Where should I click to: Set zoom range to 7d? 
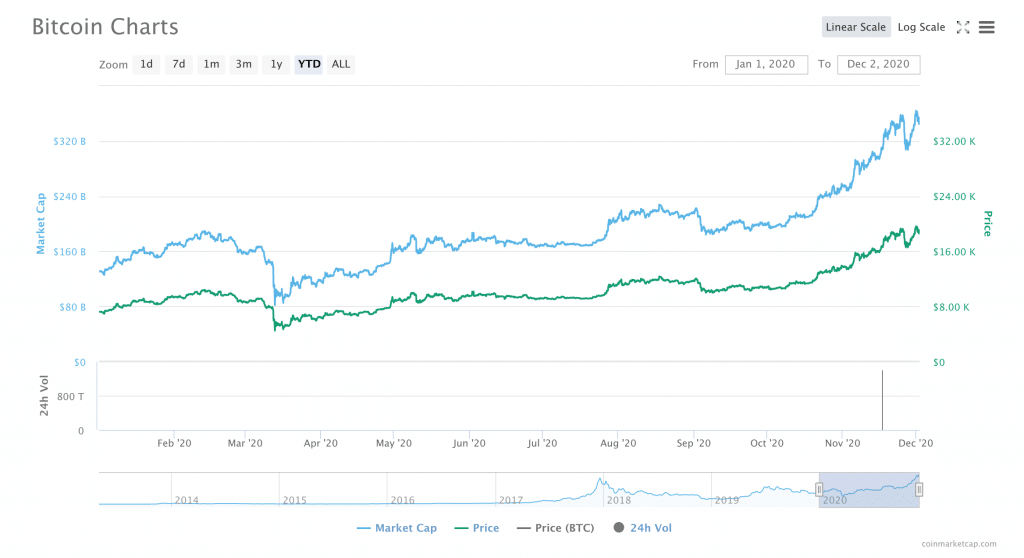click(179, 64)
